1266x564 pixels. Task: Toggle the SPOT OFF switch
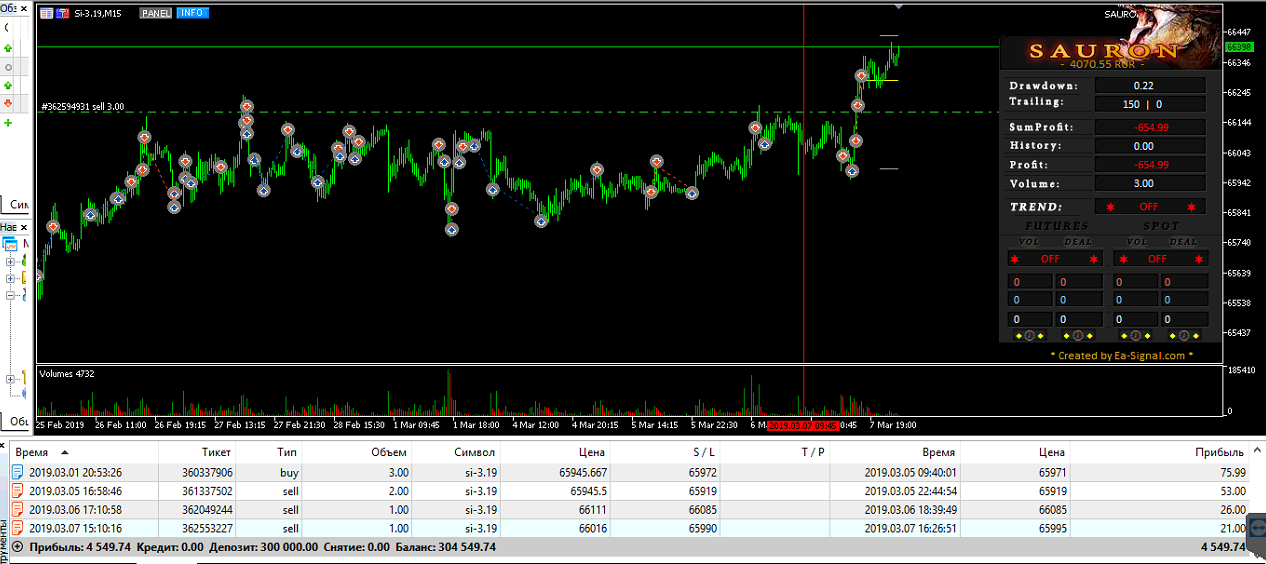[x=1156, y=258]
